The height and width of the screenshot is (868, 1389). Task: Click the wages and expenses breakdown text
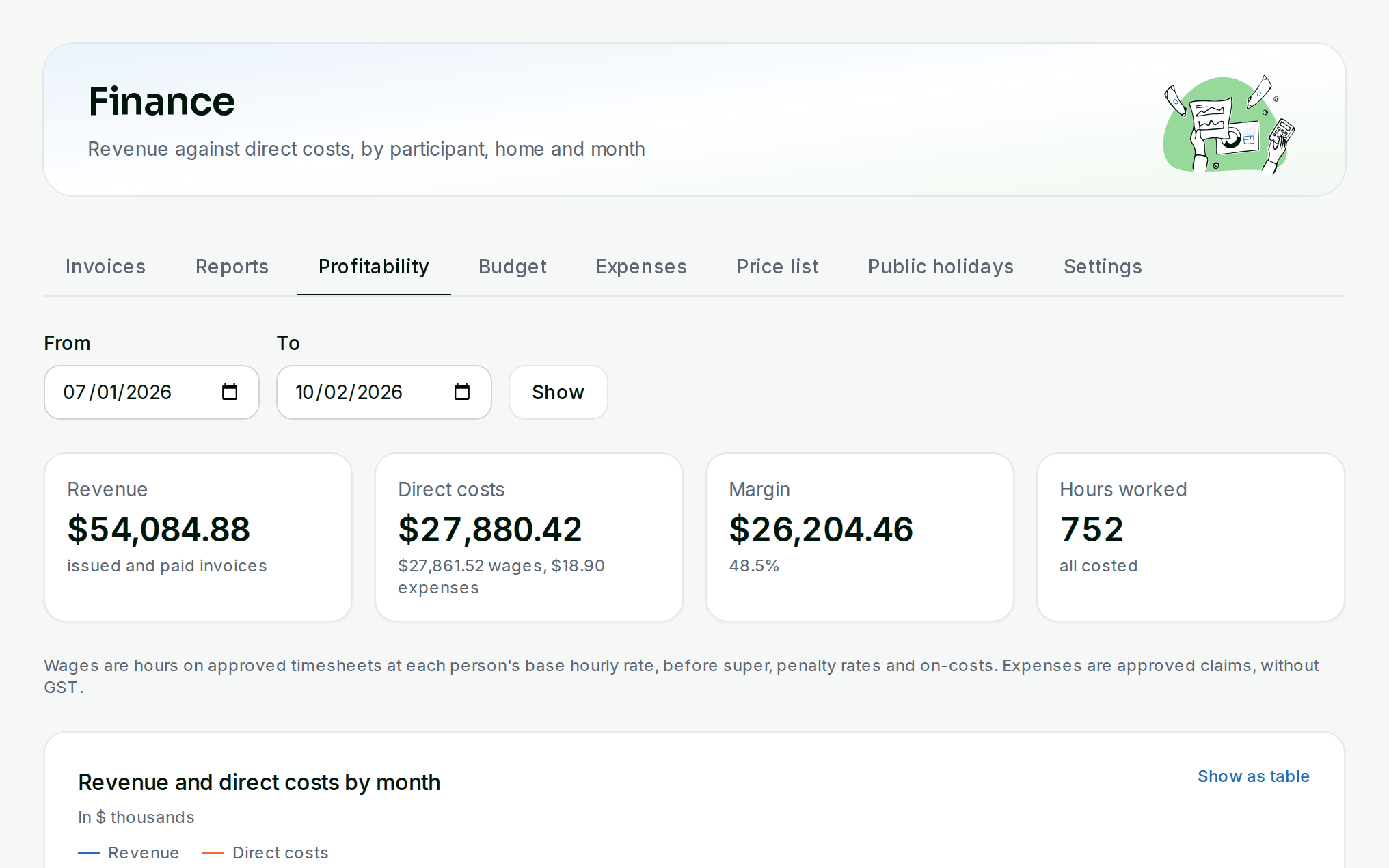501,577
